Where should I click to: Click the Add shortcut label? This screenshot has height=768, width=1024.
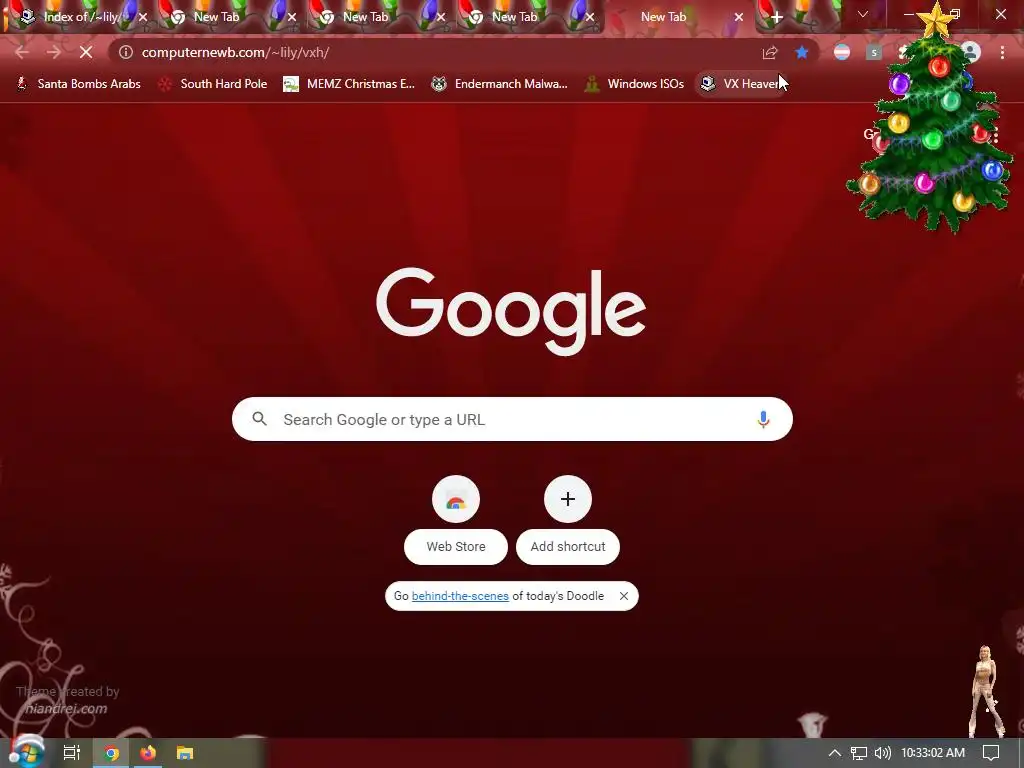[568, 547]
